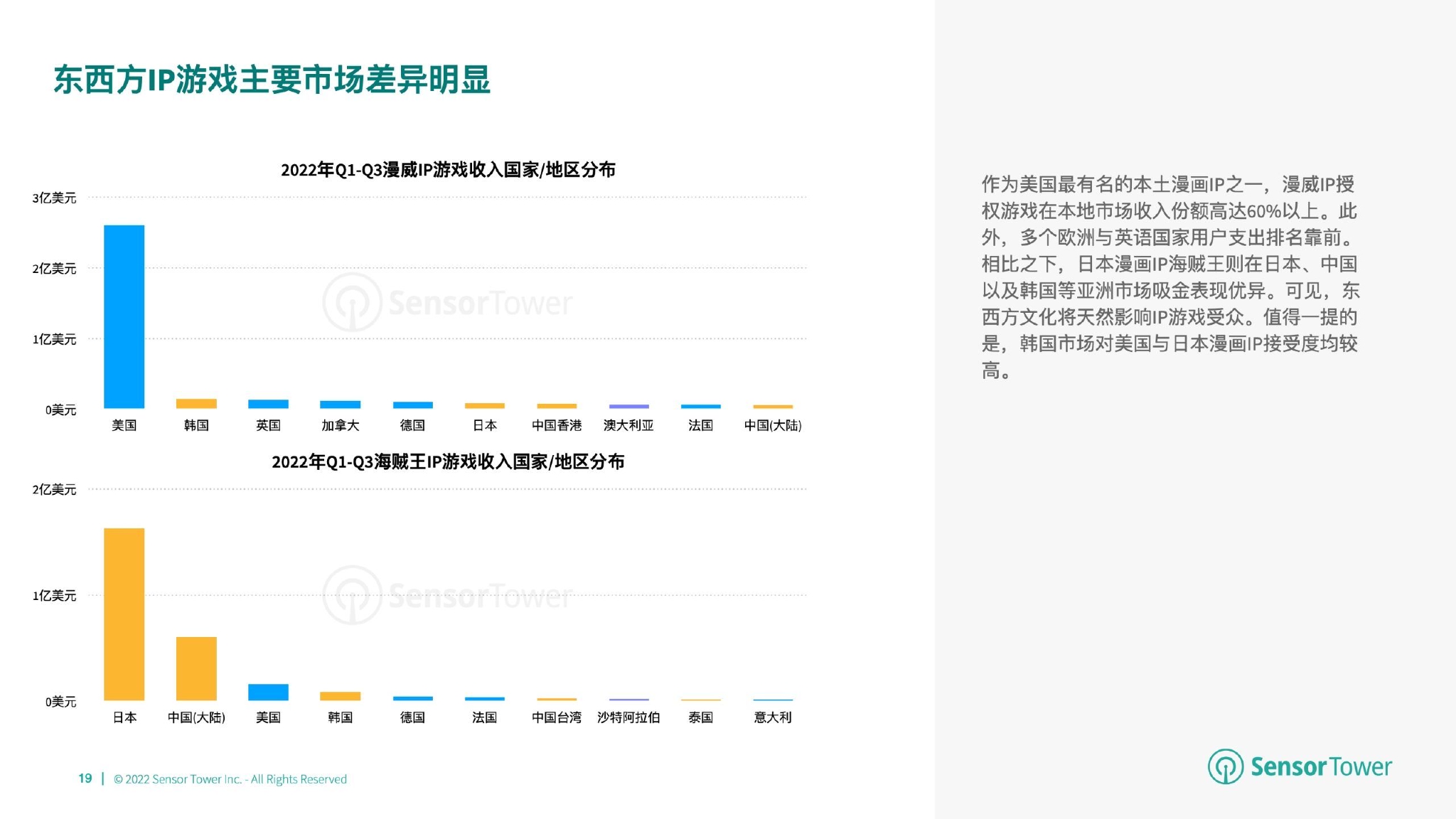Click the 3亿美元 axis label
The image size is (1456, 819).
(54, 198)
